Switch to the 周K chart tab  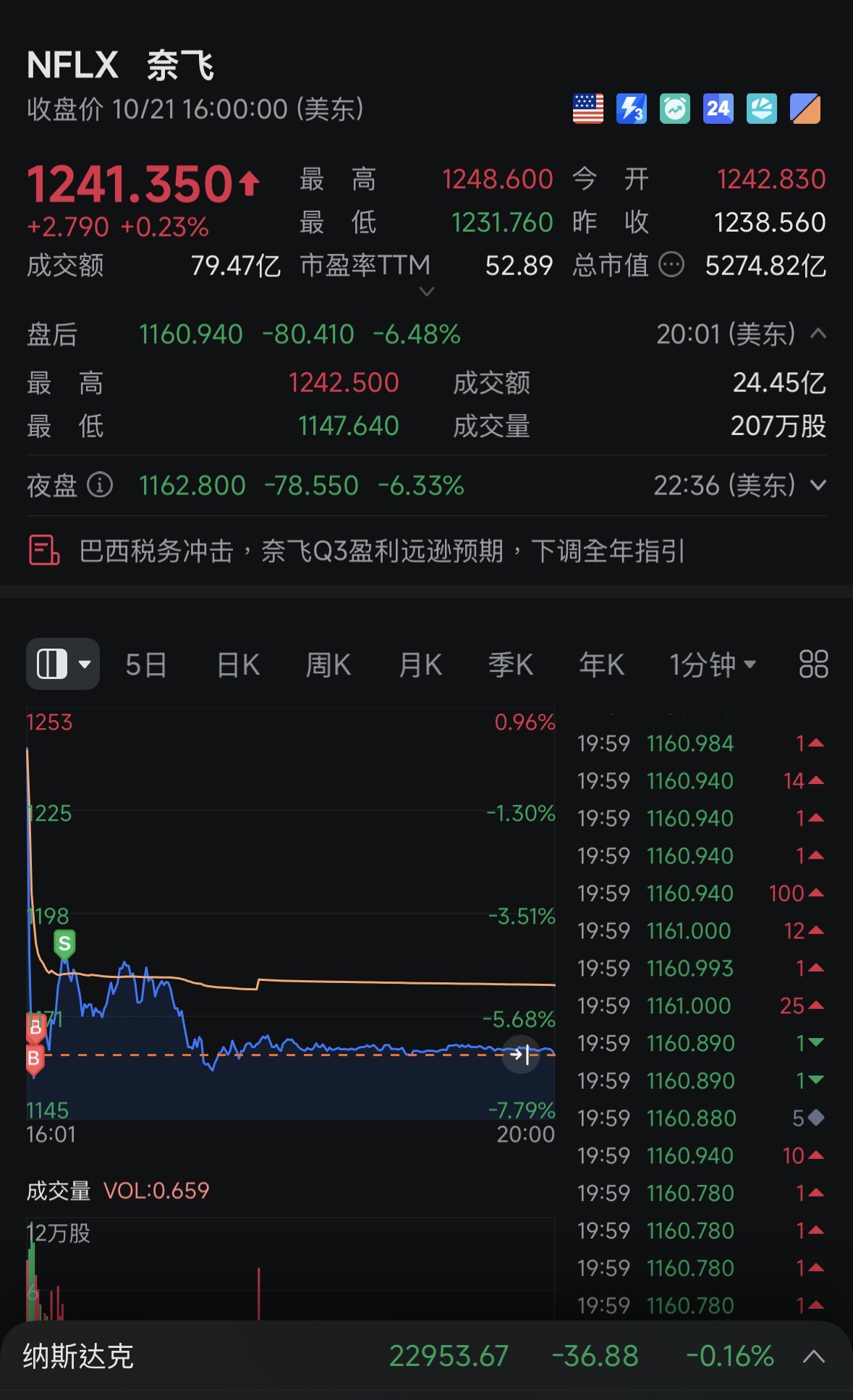click(328, 665)
